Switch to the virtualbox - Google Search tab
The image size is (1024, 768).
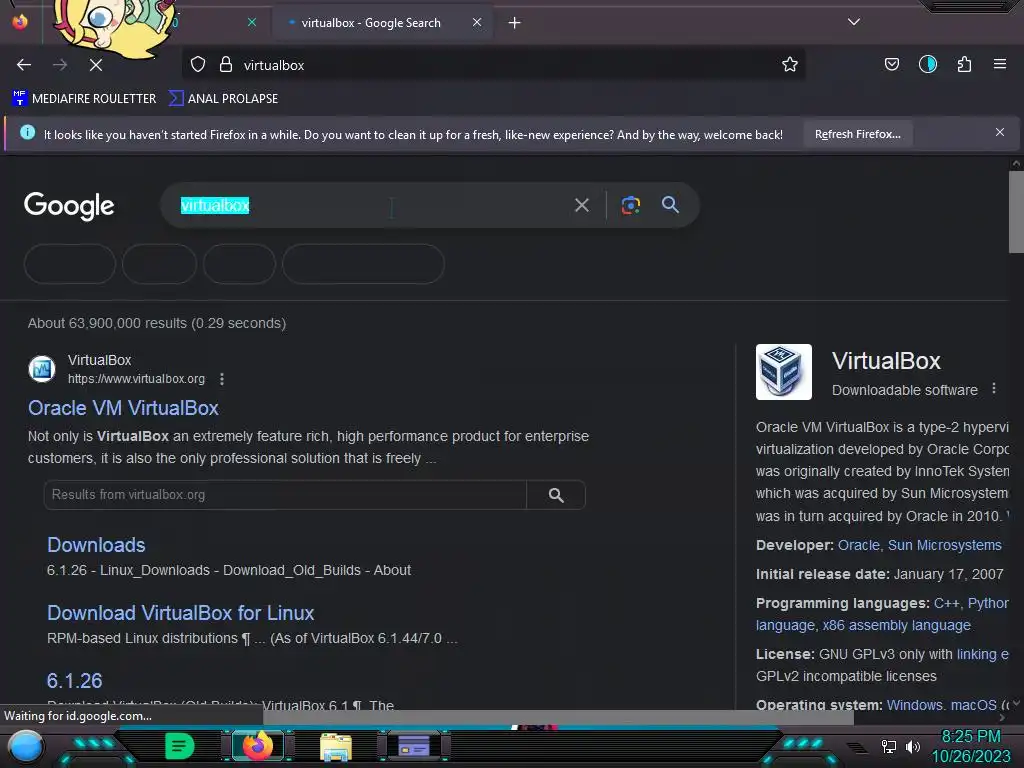pos(371,23)
